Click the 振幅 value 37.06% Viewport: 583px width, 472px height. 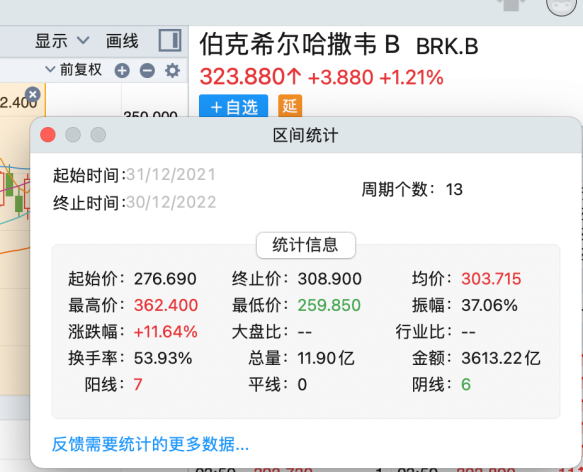489,305
